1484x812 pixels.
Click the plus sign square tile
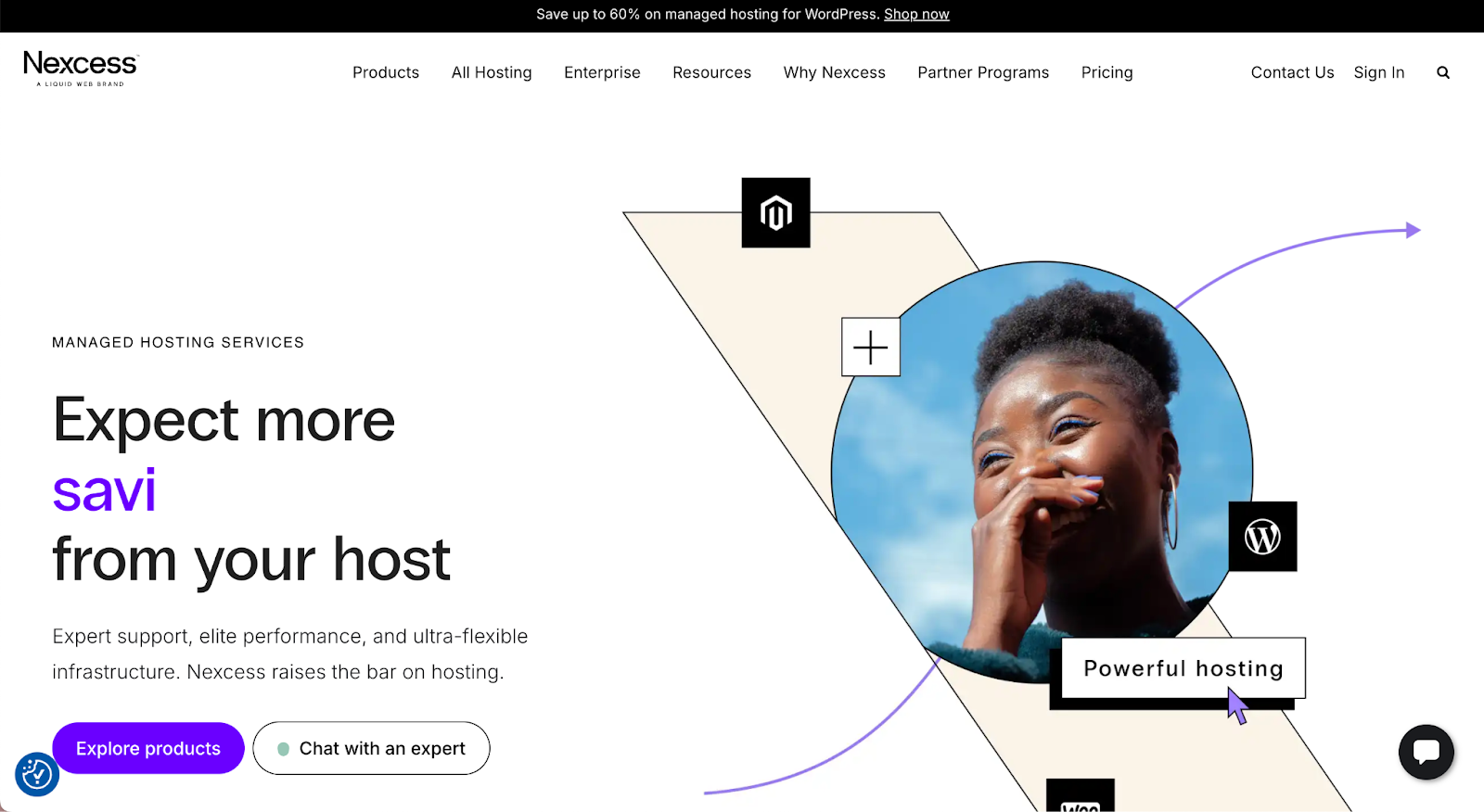coord(871,347)
